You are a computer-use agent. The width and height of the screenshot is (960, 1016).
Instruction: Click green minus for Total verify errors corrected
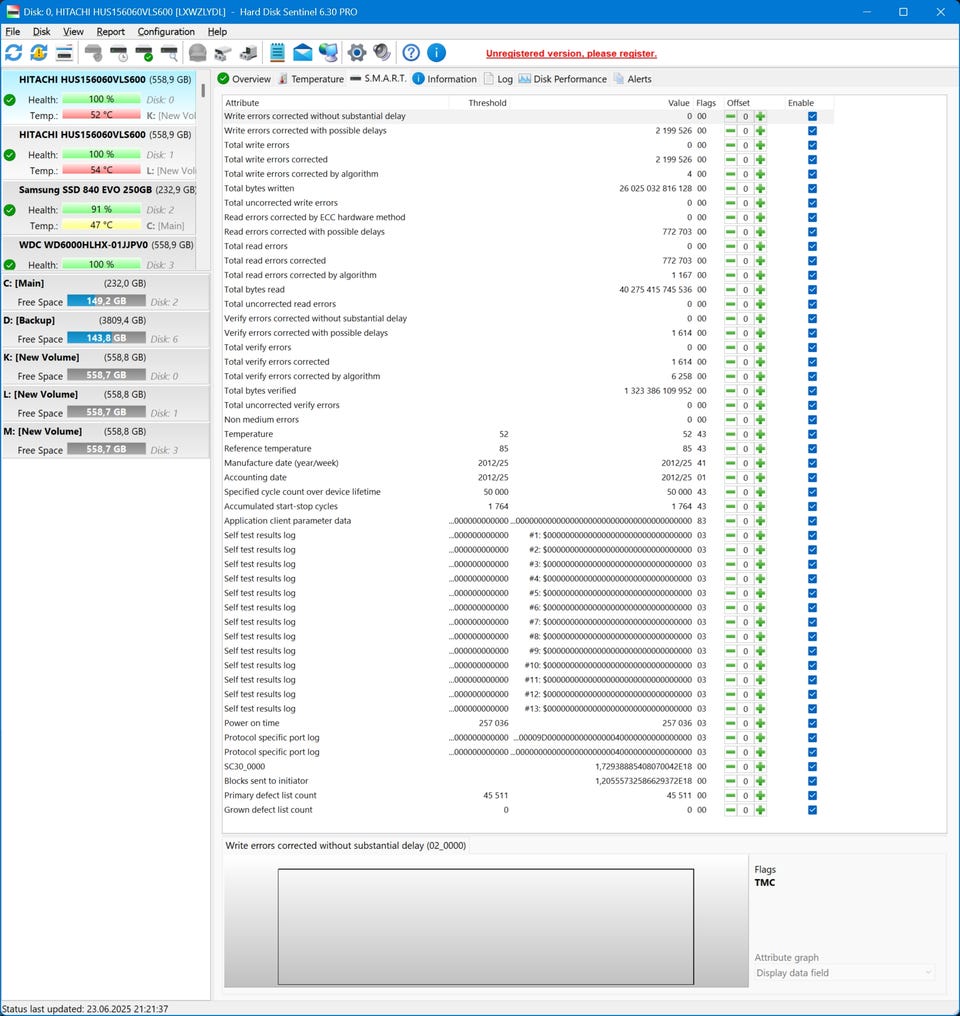(x=731, y=362)
